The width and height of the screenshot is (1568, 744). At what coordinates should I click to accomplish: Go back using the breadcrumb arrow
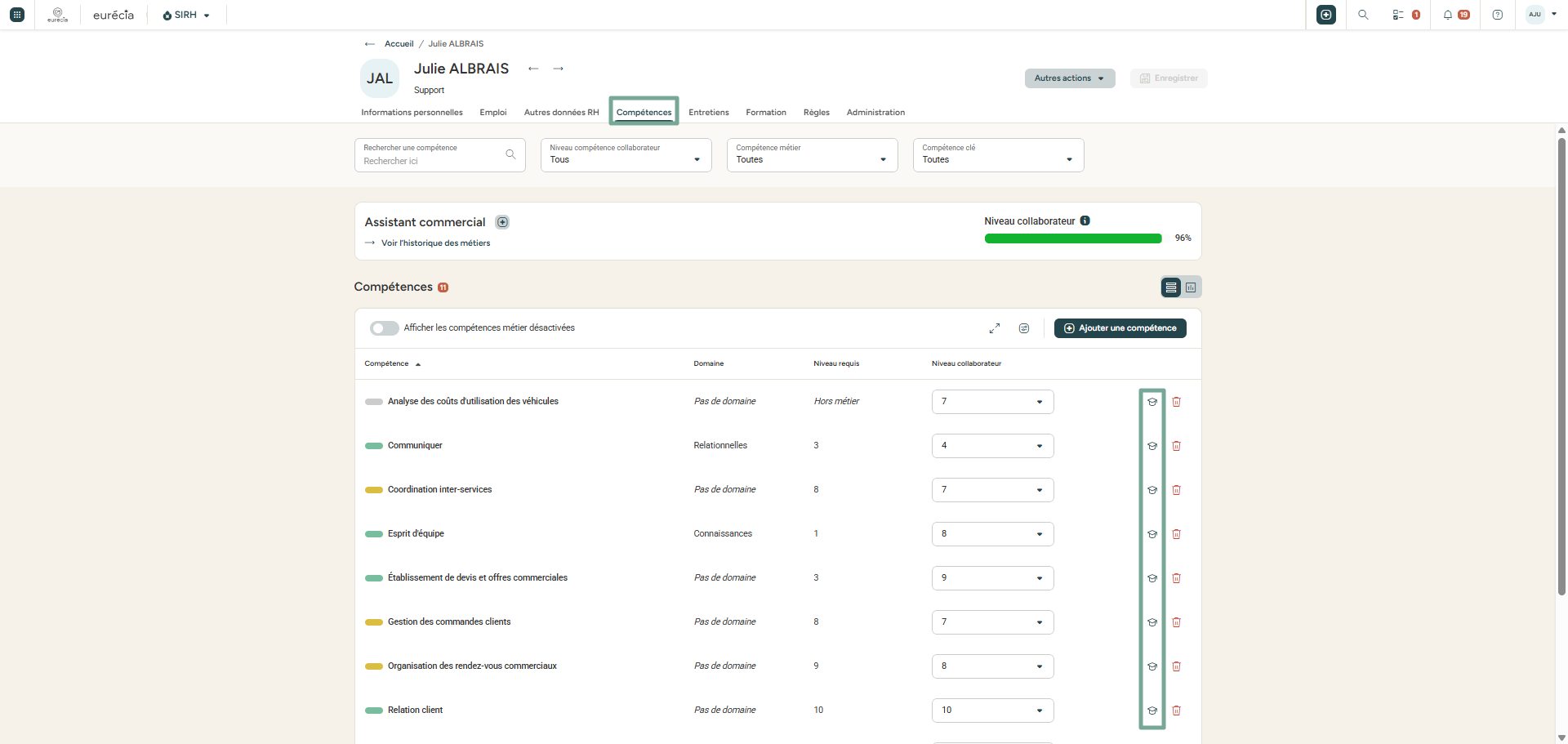point(370,44)
